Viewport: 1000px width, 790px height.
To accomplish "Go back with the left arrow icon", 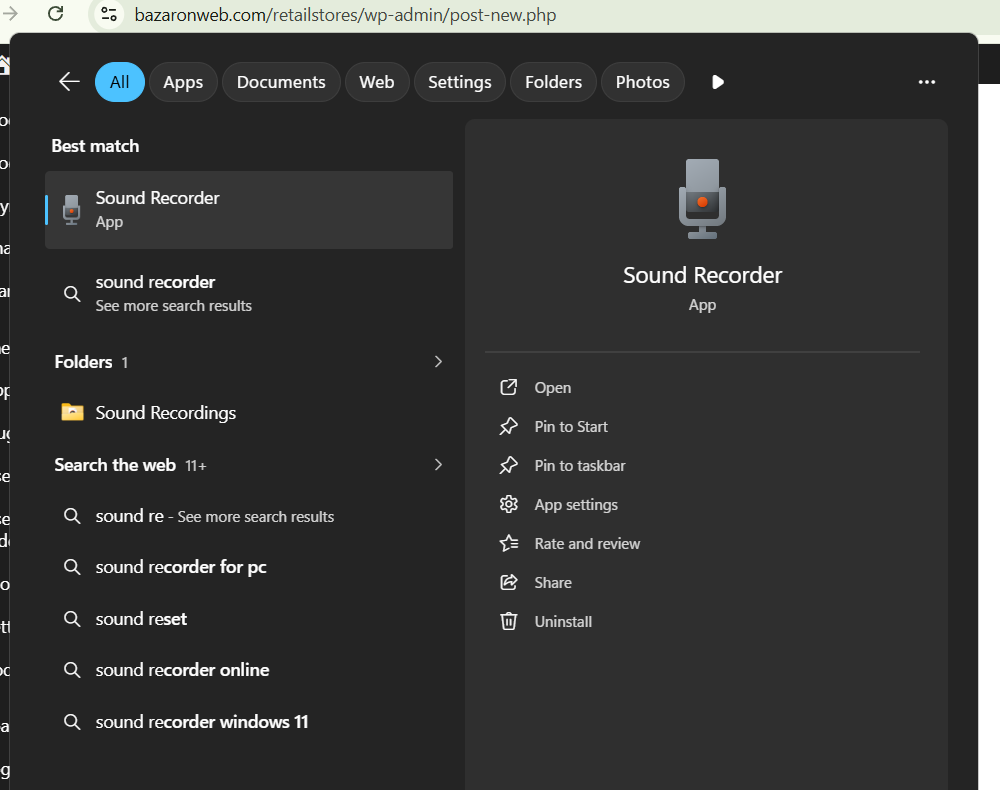I will (x=69, y=82).
